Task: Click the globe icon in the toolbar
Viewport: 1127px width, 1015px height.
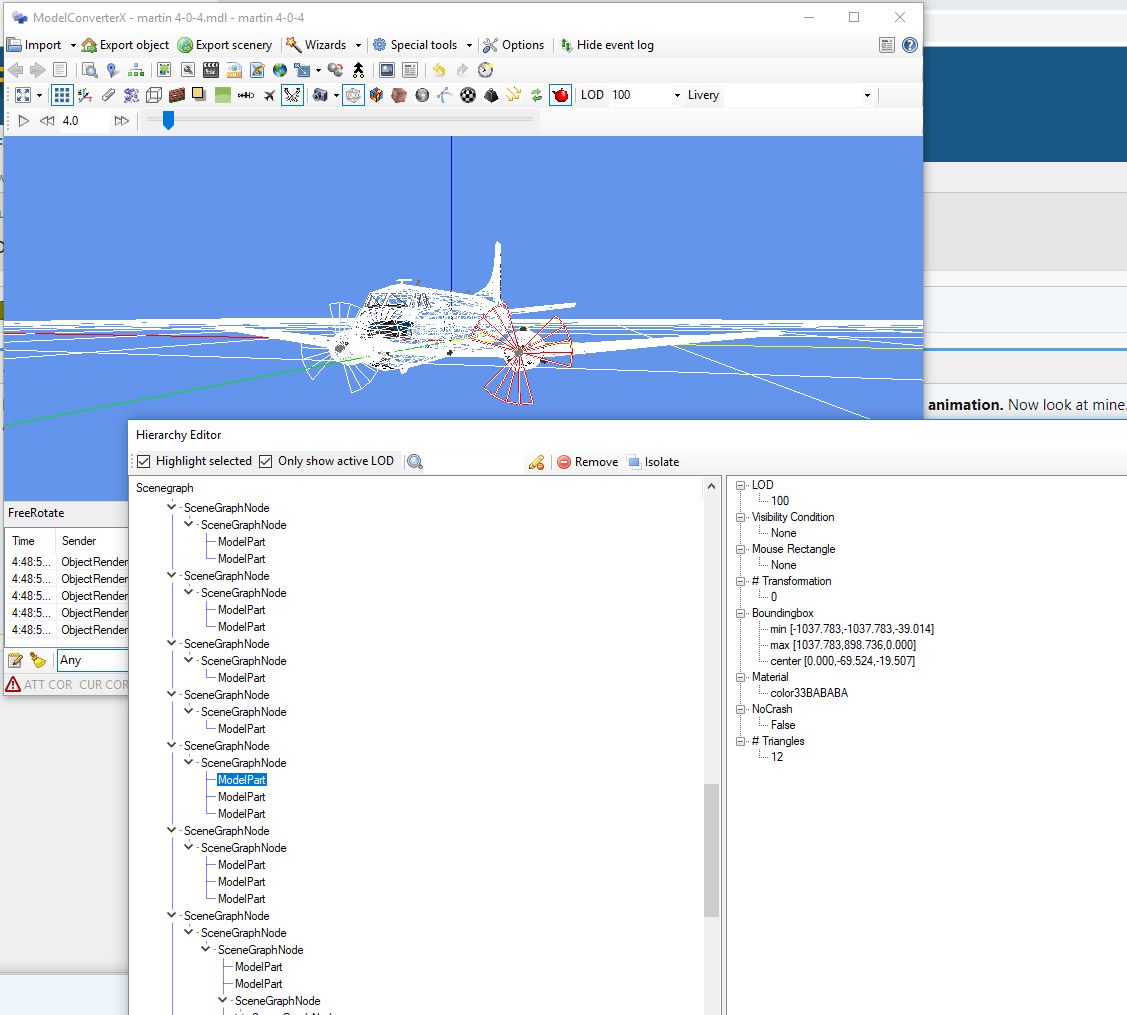Action: (x=280, y=70)
